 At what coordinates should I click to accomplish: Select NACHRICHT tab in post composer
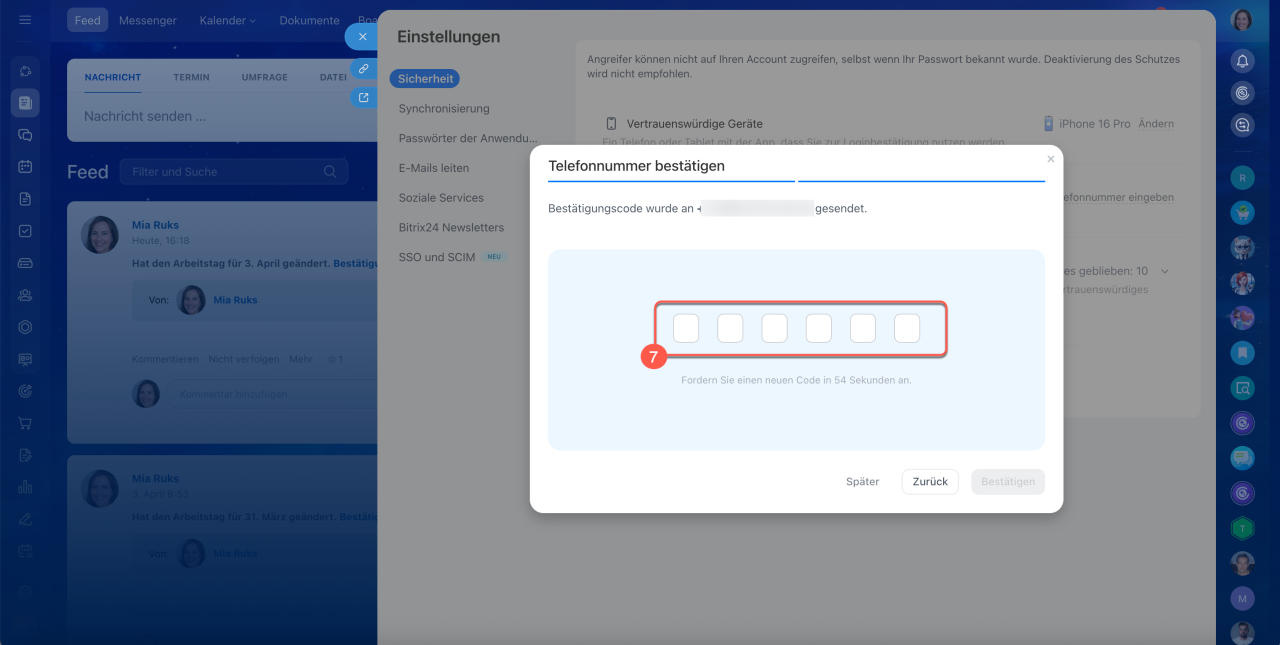[x=113, y=77]
